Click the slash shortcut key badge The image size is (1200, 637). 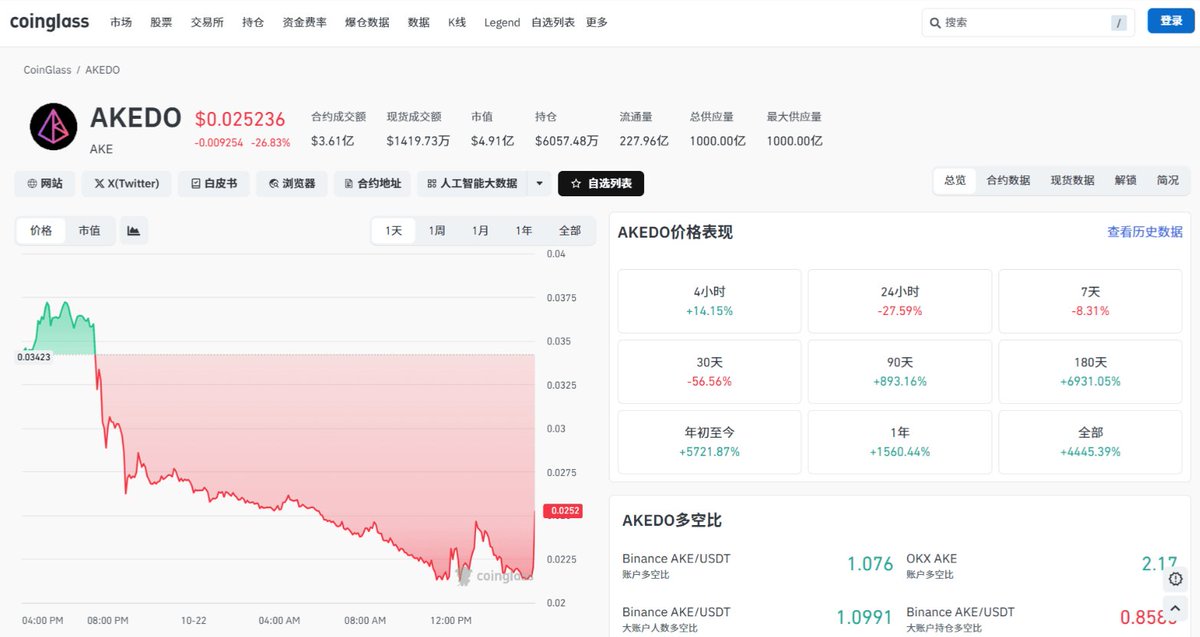(x=1118, y=23)
